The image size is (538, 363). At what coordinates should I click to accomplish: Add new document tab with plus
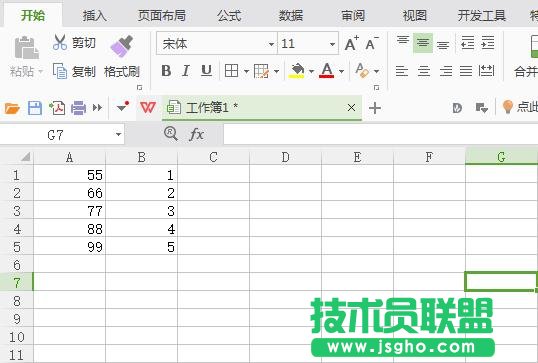(x=375, y=108)
